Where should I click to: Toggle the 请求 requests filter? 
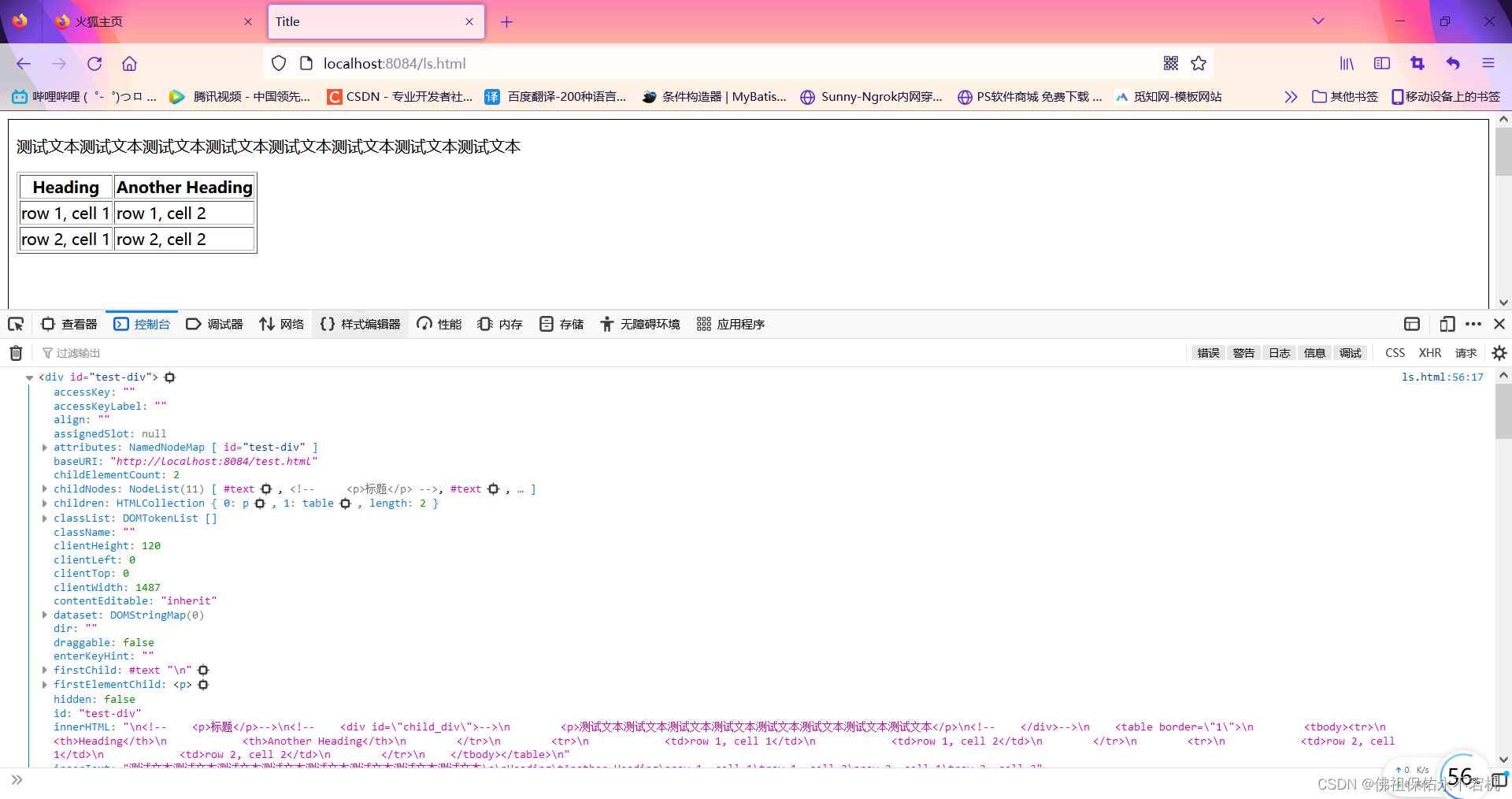[1466, 353]
